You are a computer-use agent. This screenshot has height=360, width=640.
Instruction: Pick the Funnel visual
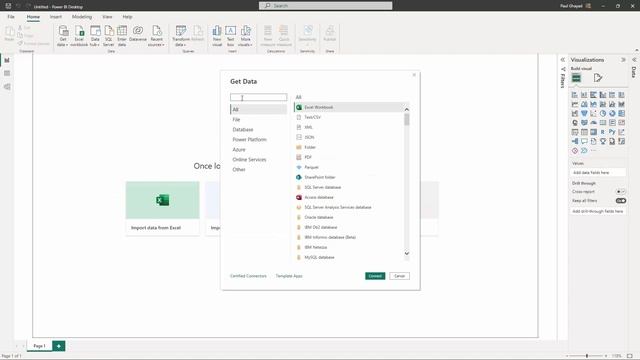click(584, 113)
